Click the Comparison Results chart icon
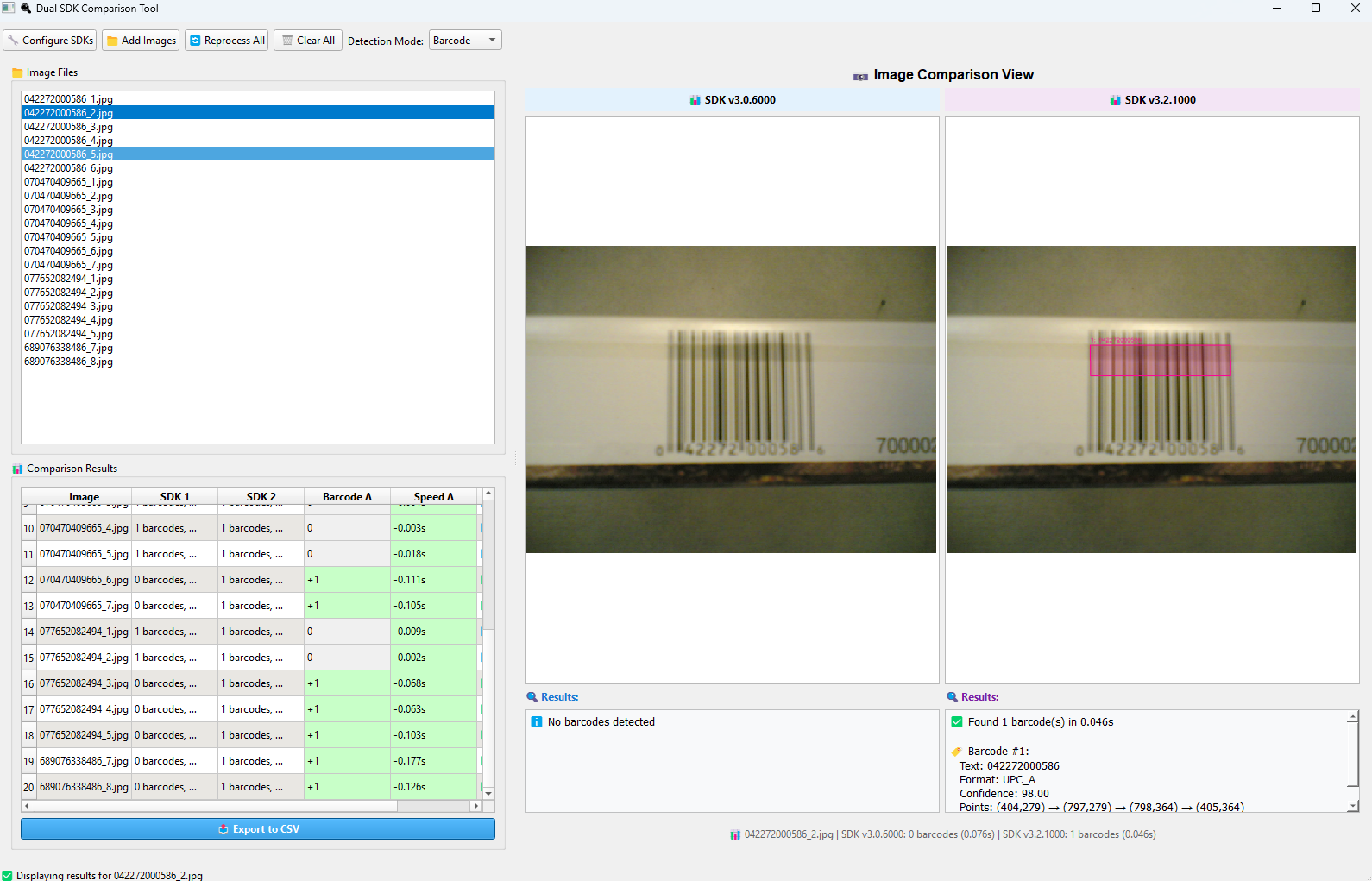This screenshot has width=1372, height=881. [x=17, y=469]
